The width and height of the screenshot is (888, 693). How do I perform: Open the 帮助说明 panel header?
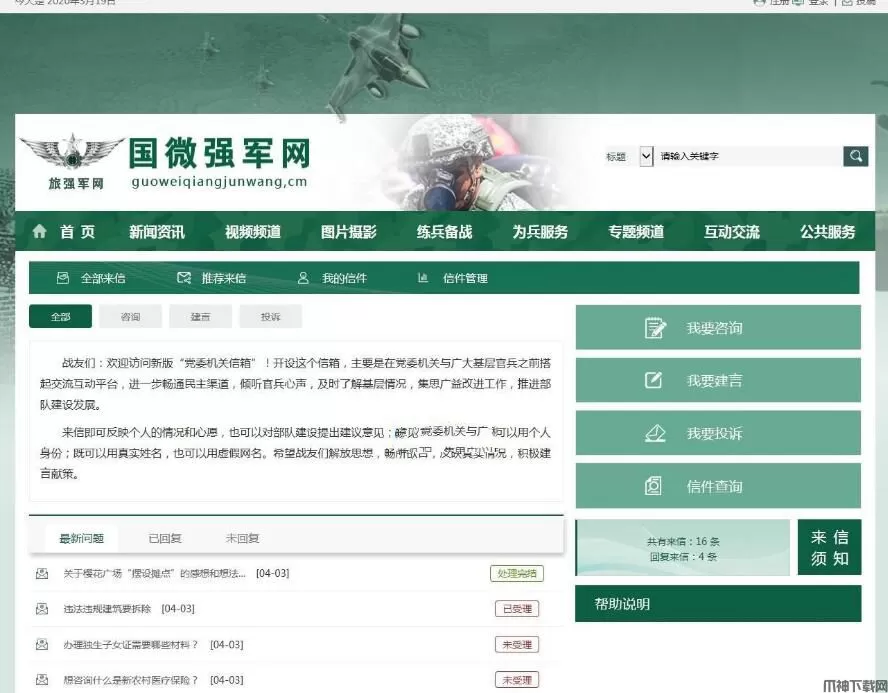(x=718, y=604)
